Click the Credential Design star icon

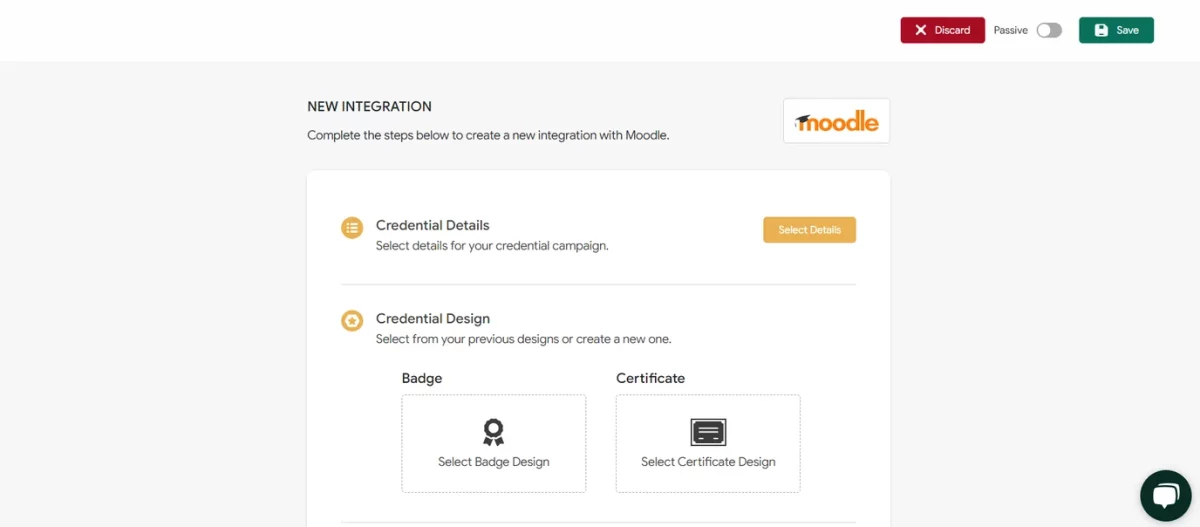pos(352,321)
